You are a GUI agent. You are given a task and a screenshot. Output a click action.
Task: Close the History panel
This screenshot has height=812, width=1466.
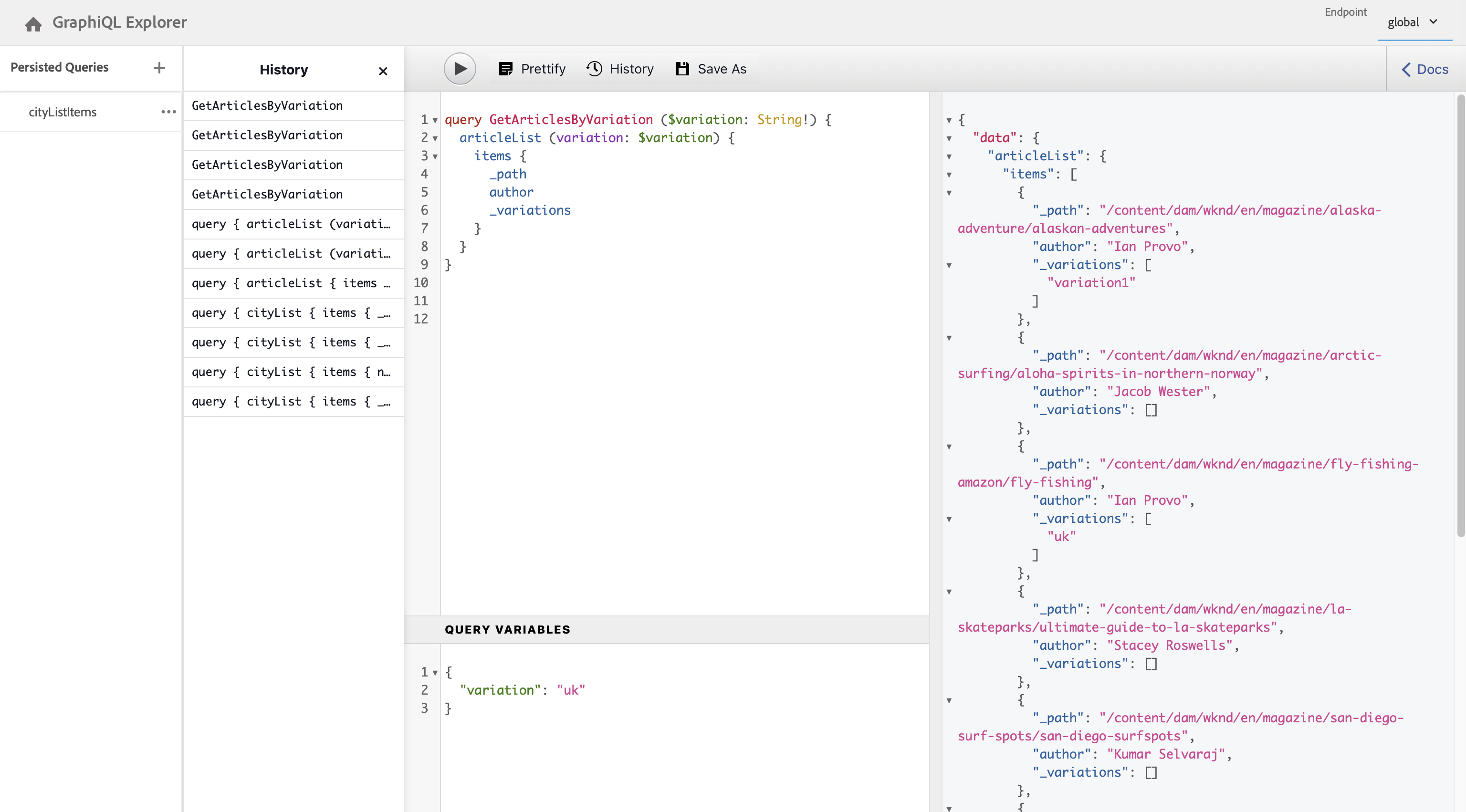coord(383,71)
